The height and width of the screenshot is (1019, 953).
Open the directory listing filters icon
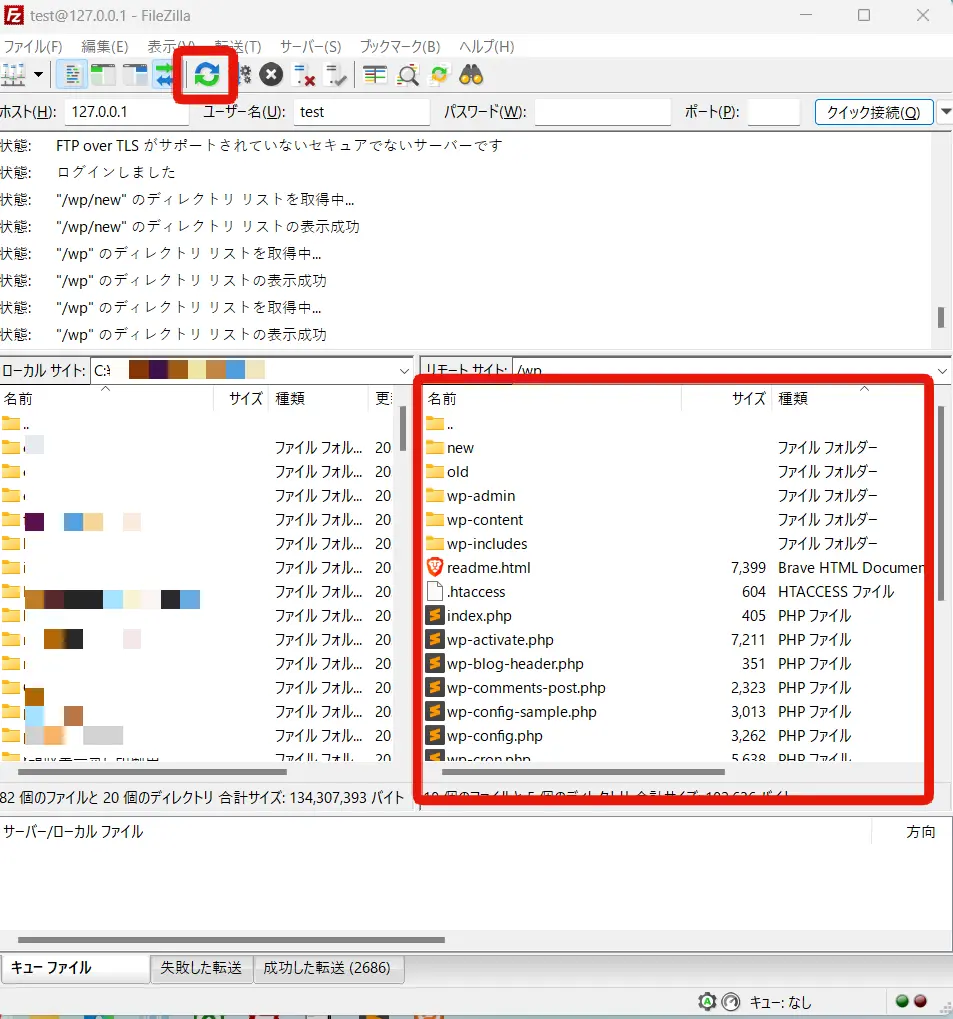pos(375,74)
